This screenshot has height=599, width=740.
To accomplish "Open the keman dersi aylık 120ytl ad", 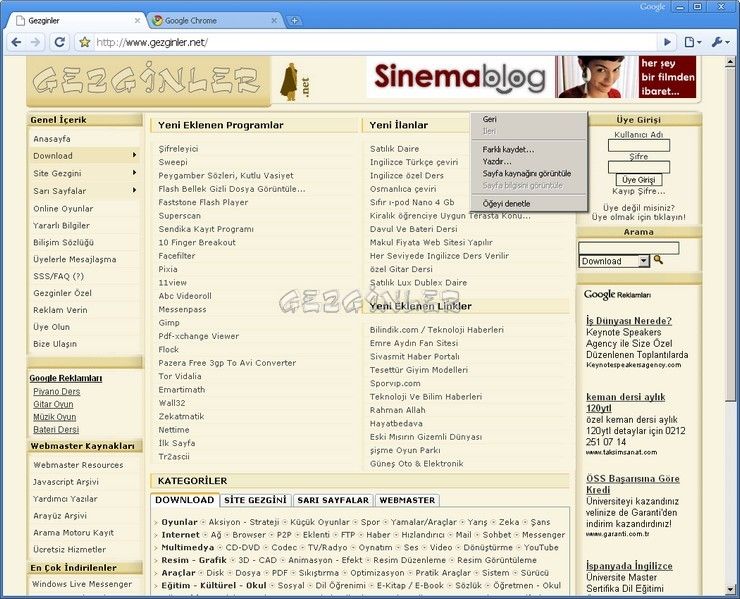I will [625, 403].
